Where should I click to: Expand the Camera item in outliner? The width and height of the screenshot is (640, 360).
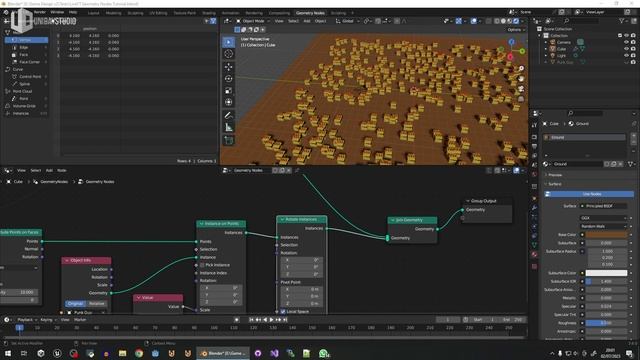pyautogui.click(x=546, y=42)
